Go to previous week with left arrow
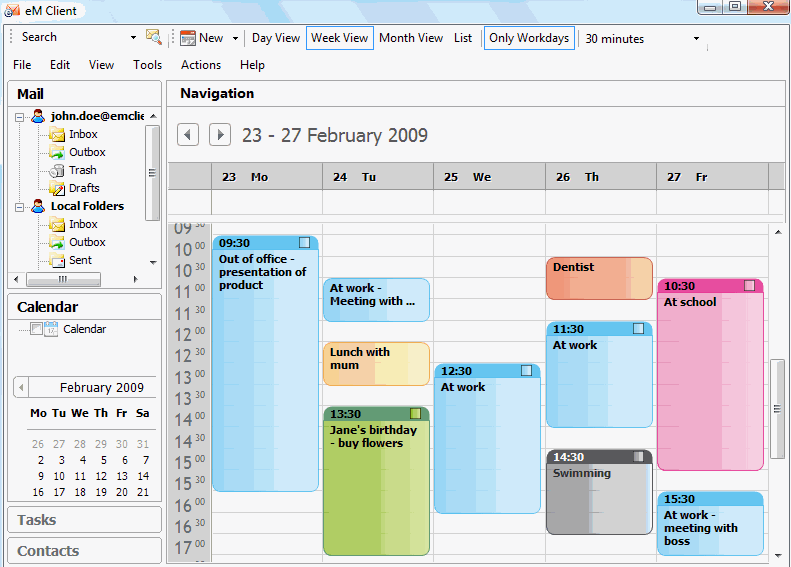Image resolution: width=791 pixels, height=567 pixels. tap(188, 135)
